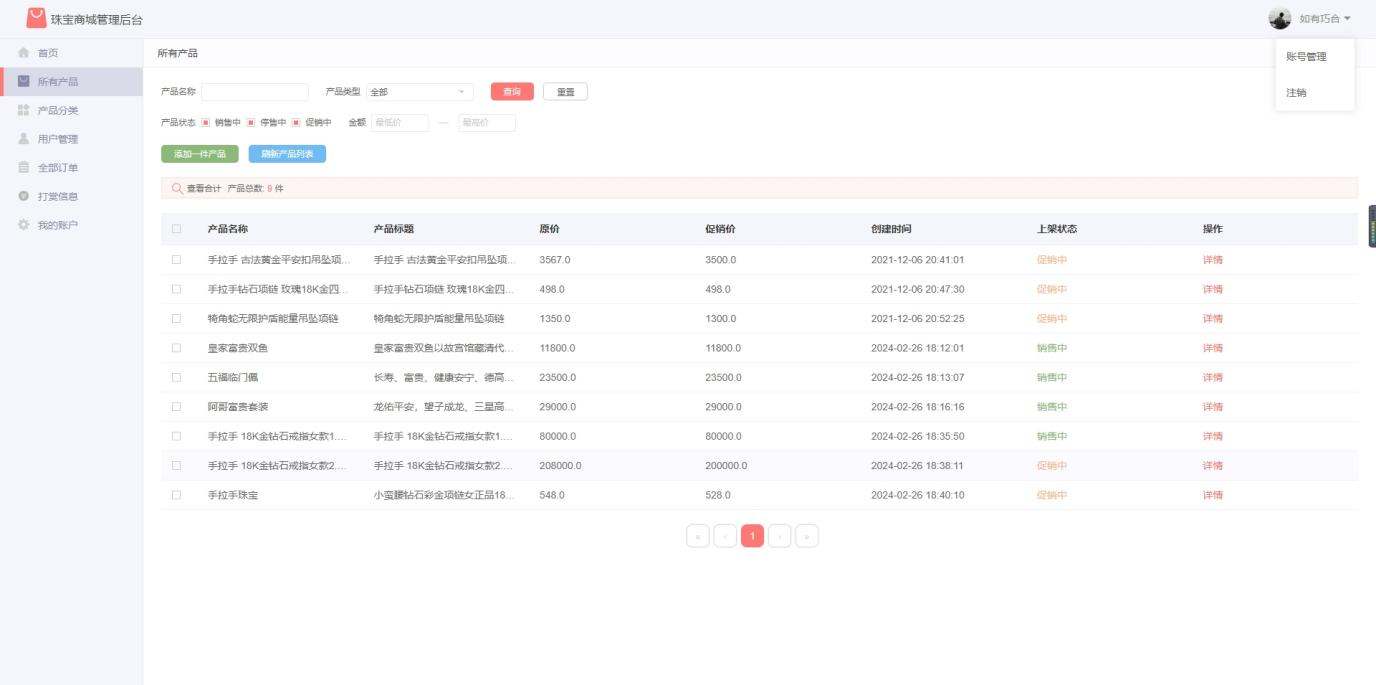Click the 打赏信息 sidebar icon
The width and height of the screenshot is (1376, 685).
[x=22, y=197]
